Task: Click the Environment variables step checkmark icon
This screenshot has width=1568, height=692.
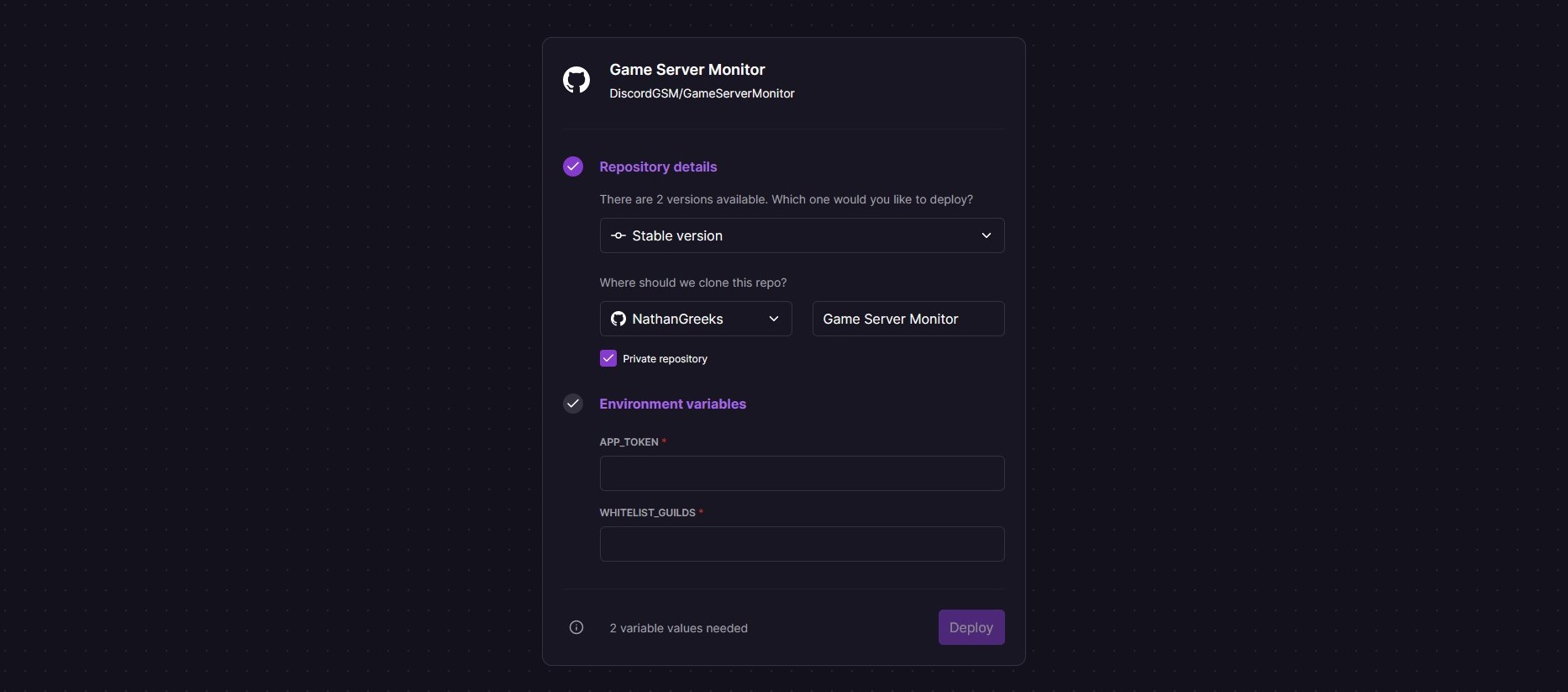Action: [573, 404]
